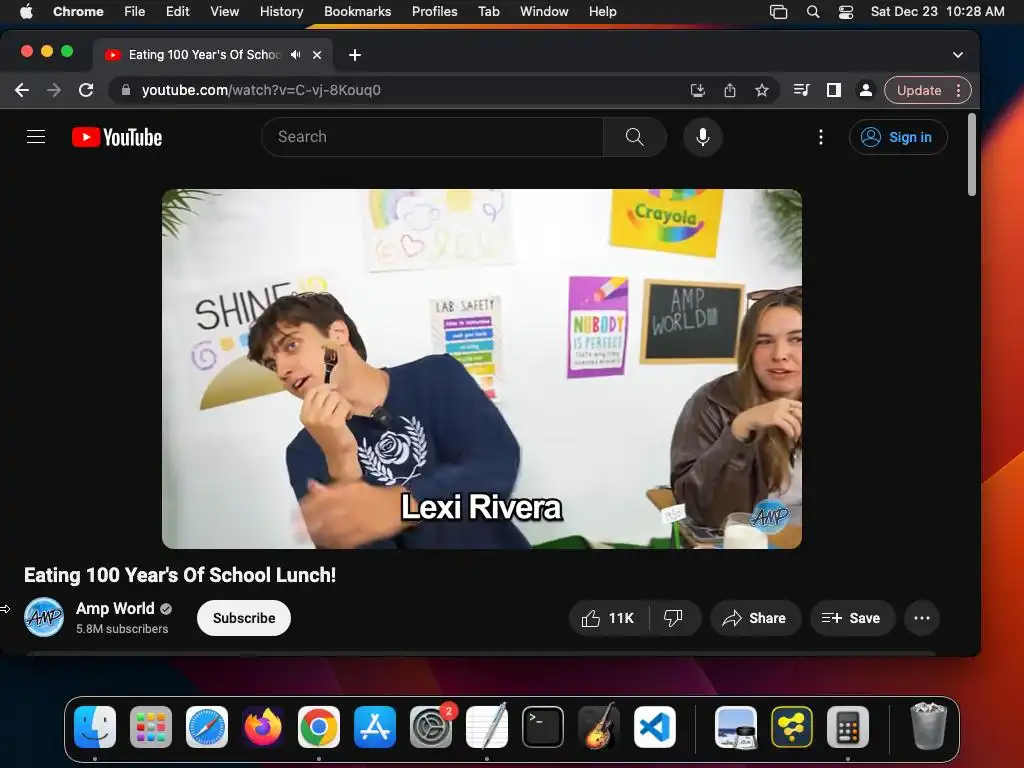Open a new tab with plus
1024x768 pixels.
355,55
